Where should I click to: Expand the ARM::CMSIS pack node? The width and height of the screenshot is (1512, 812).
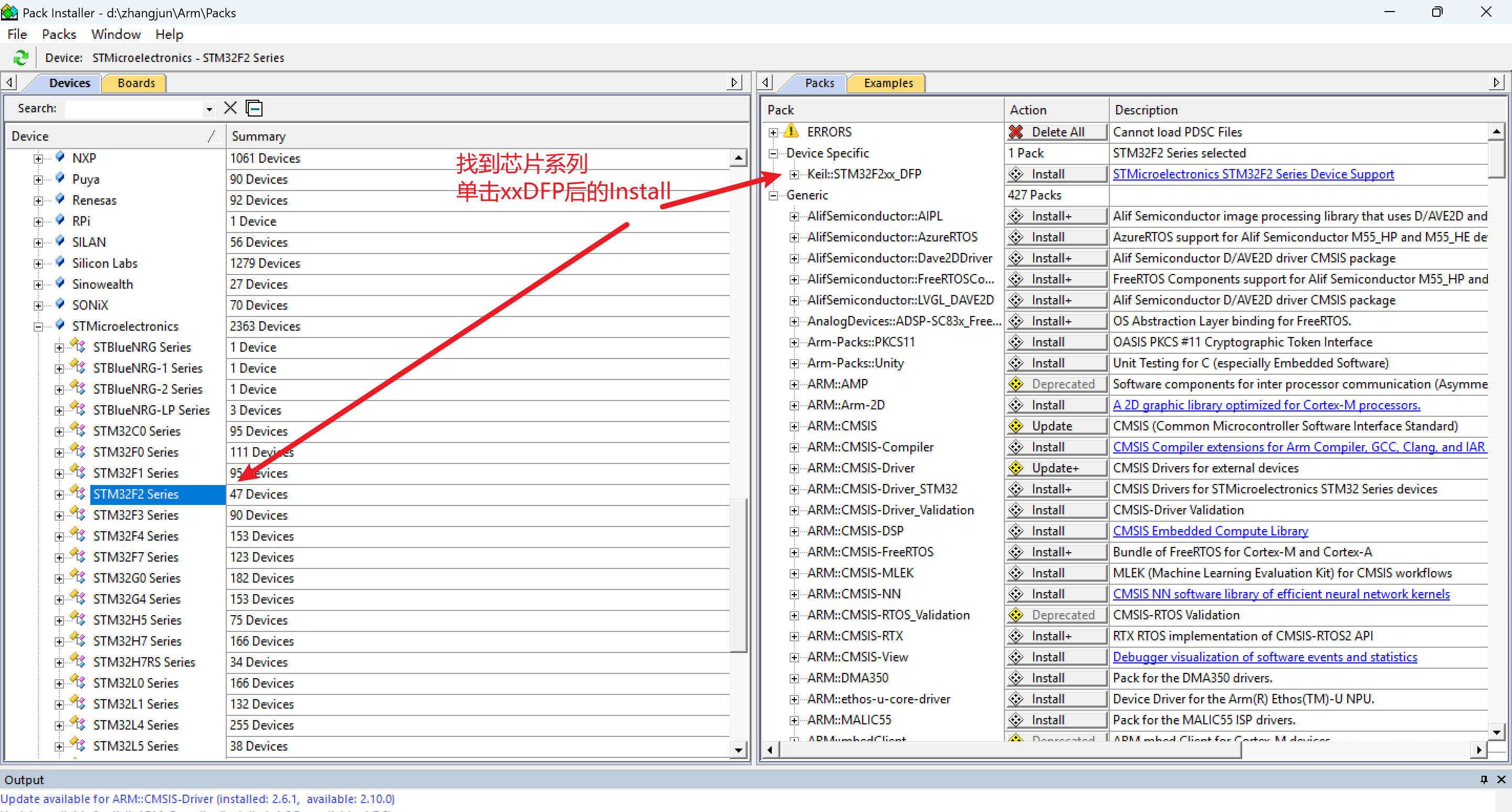pyautogui.click(x=794, y=426)
